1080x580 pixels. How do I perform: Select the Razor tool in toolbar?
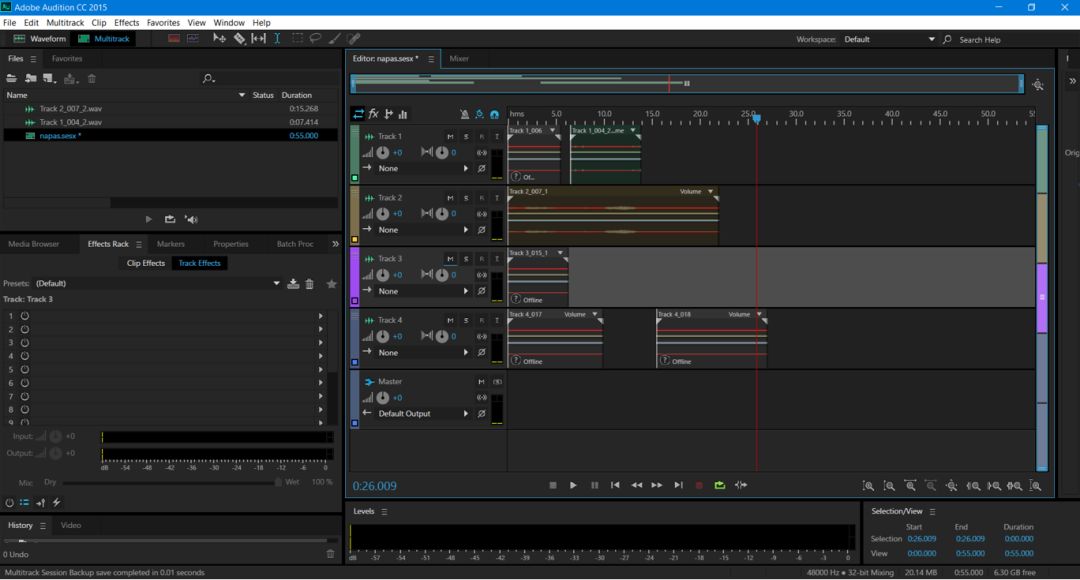click(x=239, y=39)
